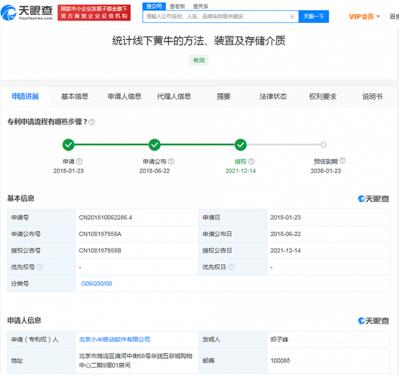Click the help icon beside 优先权日 label
This screenshot has width=399, height=375.
[x=231, y=267]
